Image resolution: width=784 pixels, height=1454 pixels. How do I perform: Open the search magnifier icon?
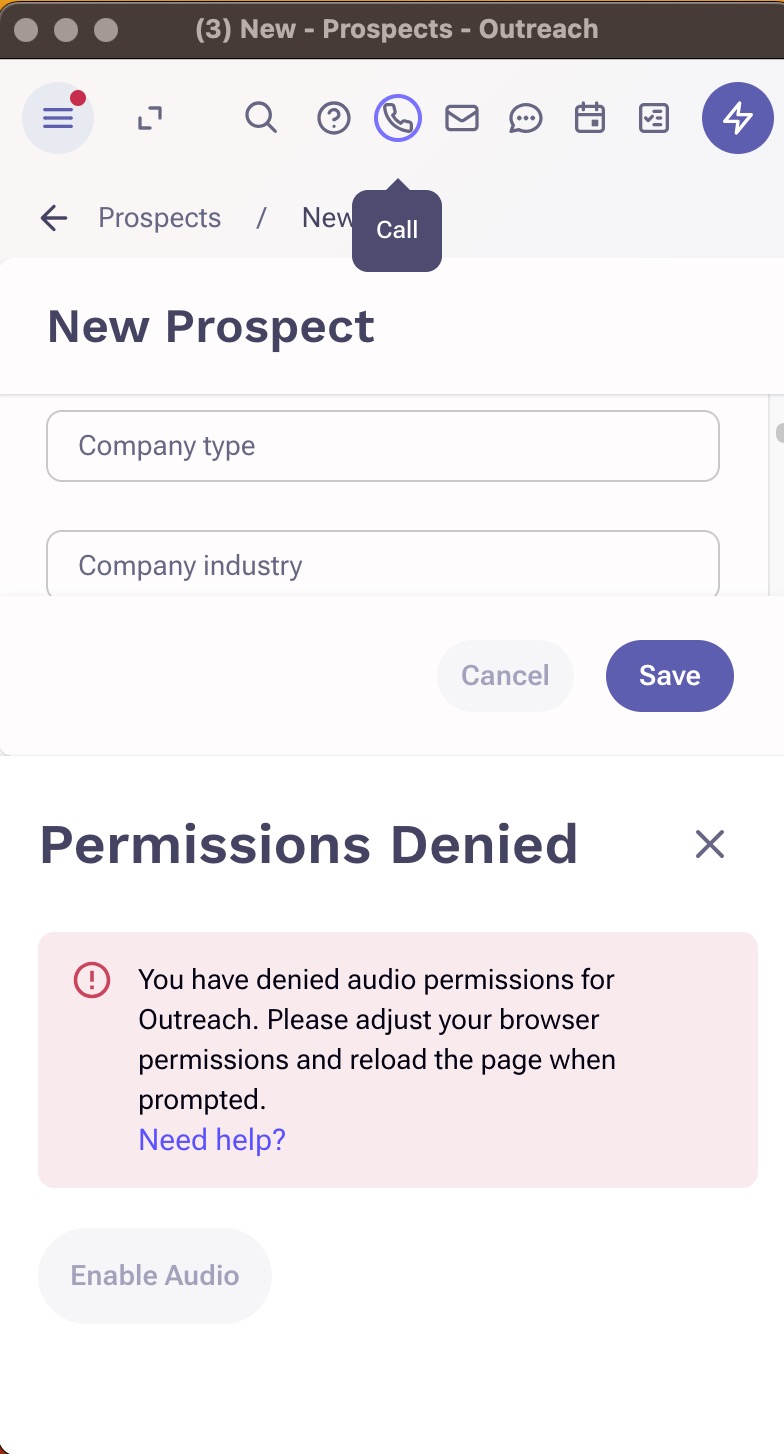coord(261,118)
